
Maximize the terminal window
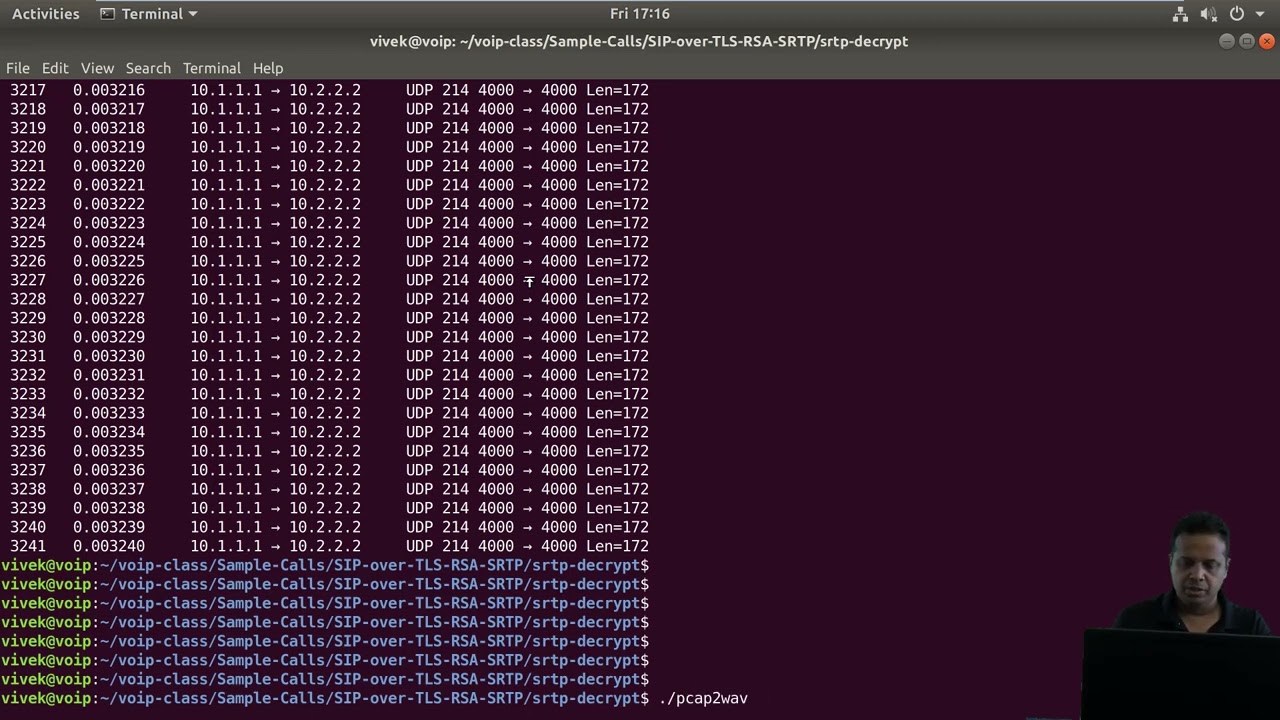(x=1247, y=41)
